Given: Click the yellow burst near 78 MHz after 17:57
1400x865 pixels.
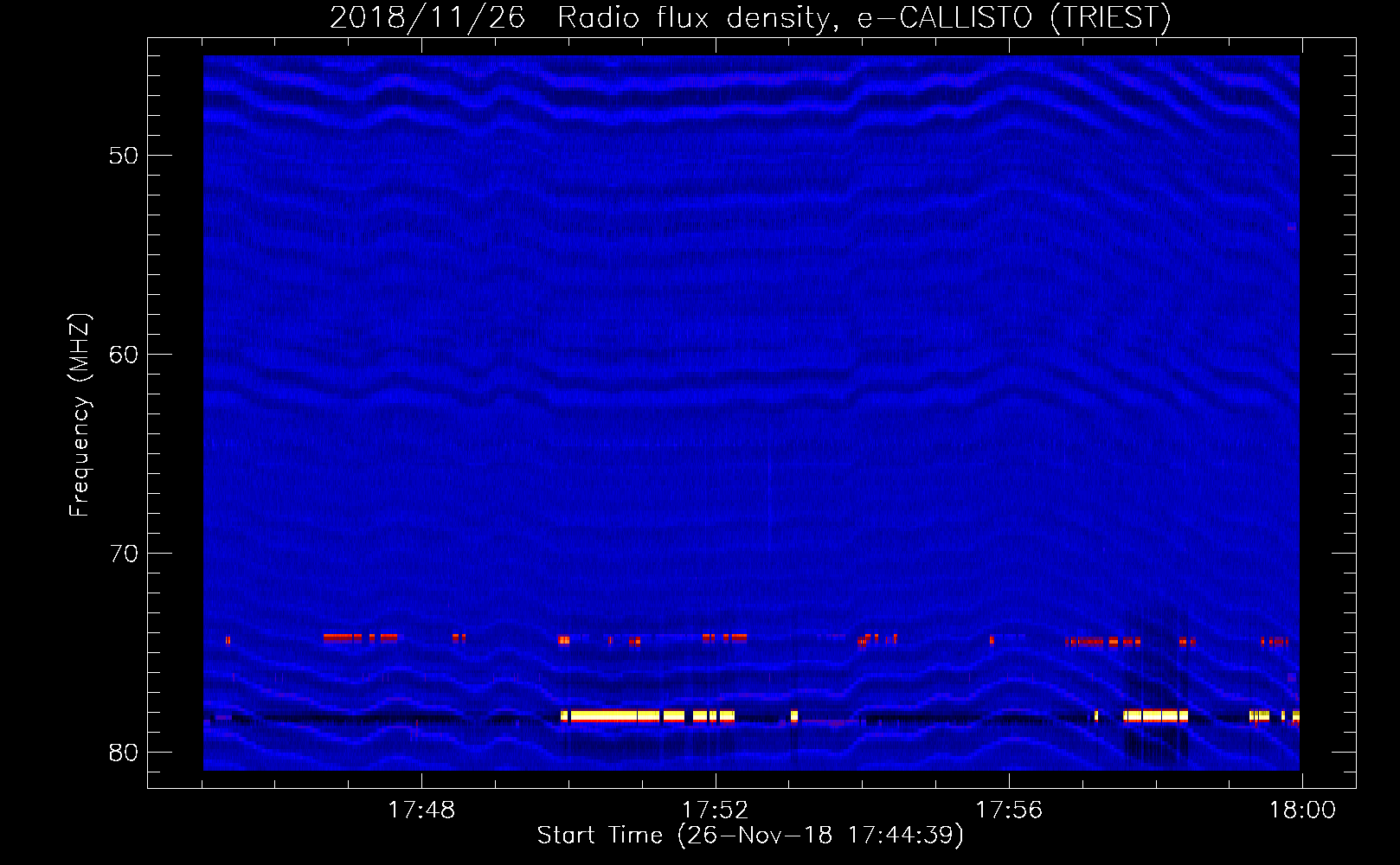Looking at the screenshot, I should (x=1156, y=716).
